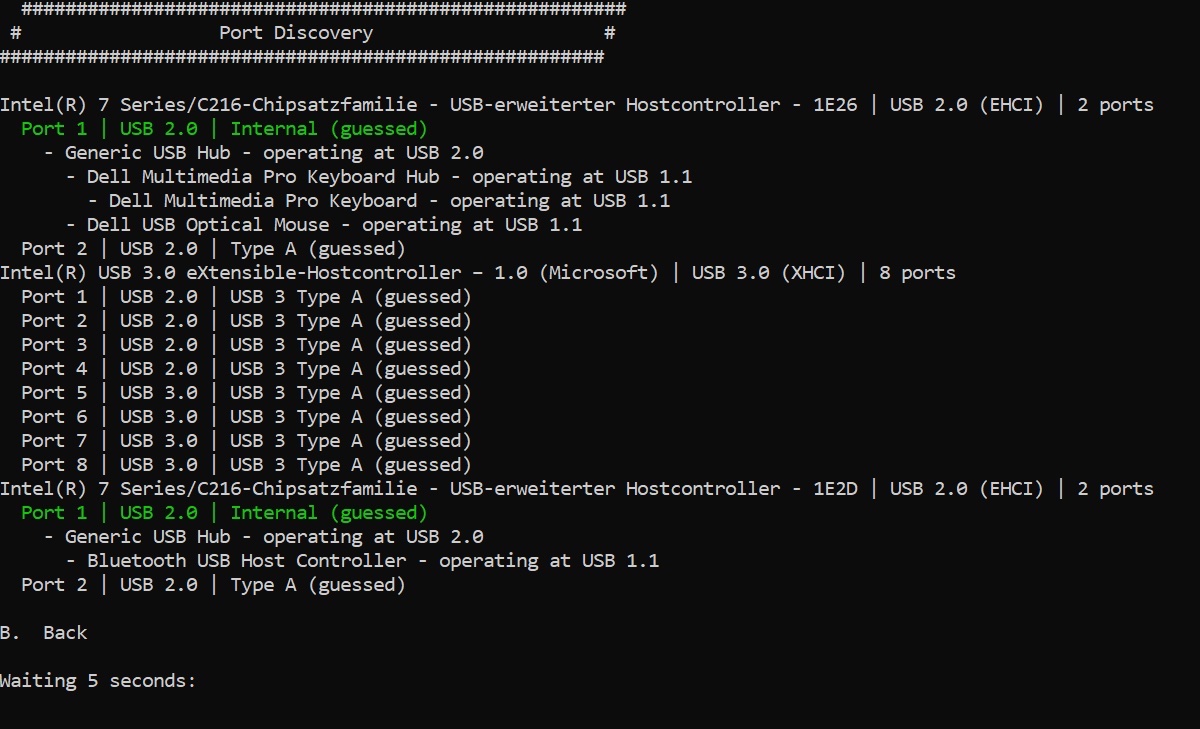Select the 1E2D EHCI host controller line
Viewport: 1200px width, 729px height.
click(x=576, y=489)
